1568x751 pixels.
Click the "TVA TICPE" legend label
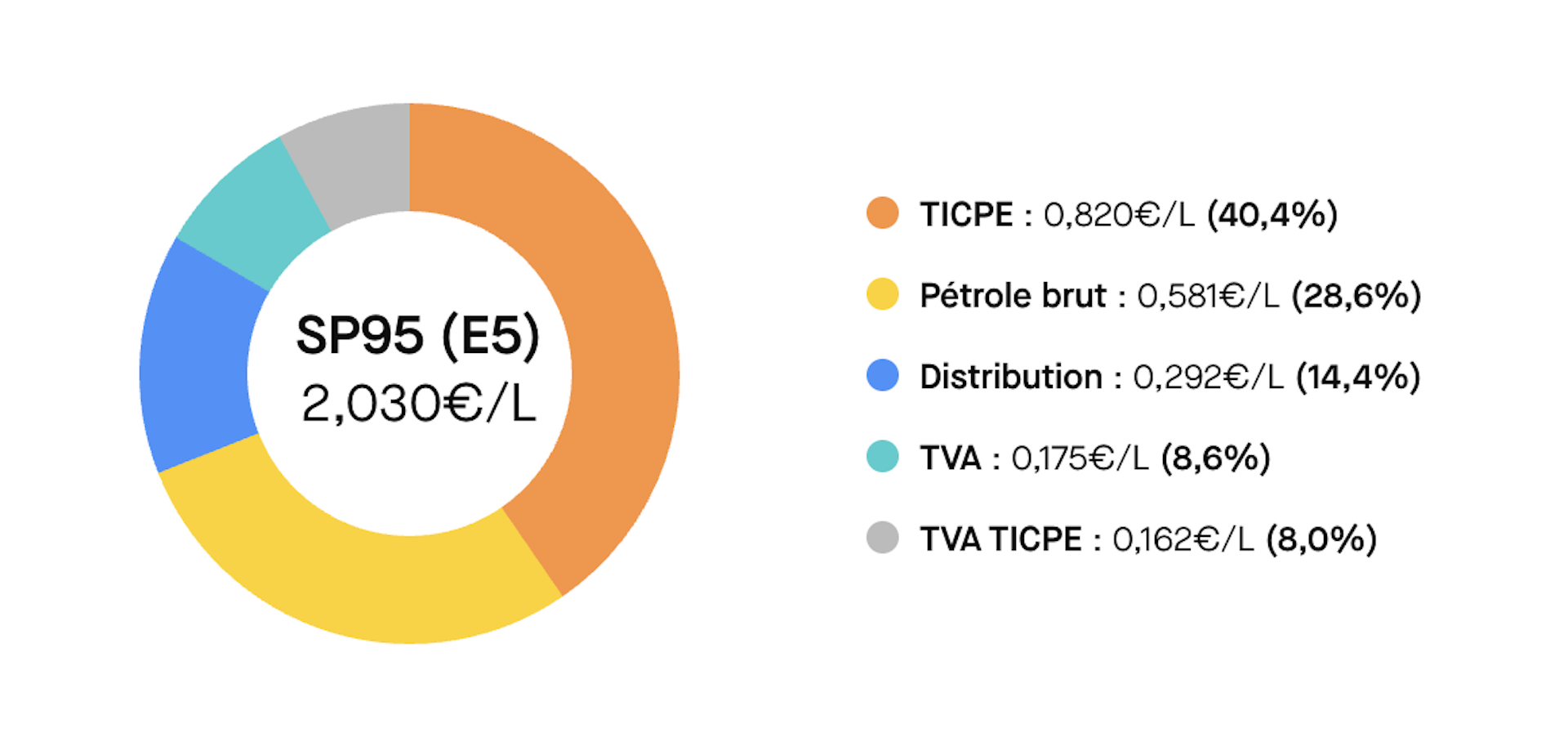click(1000, 539)
